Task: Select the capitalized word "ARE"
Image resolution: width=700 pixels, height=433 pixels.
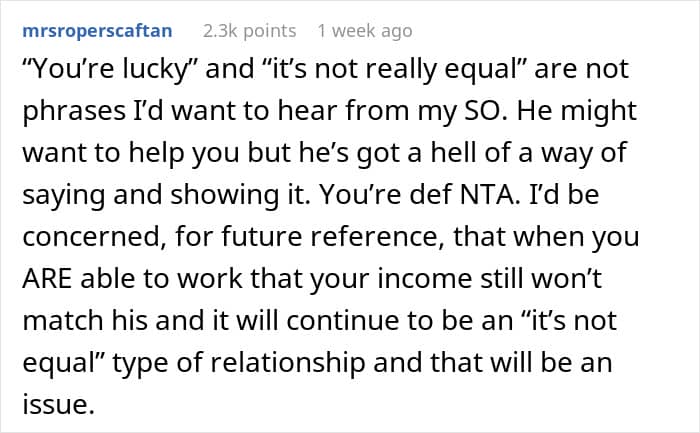Action: pyautogui.click(x=47, y=279)
